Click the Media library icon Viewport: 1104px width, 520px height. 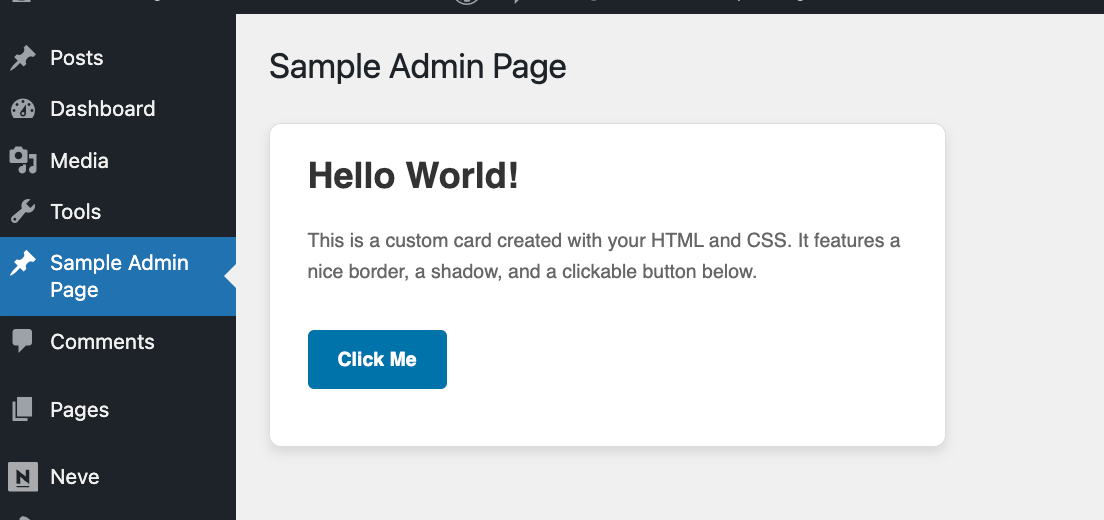coord(22,160)
